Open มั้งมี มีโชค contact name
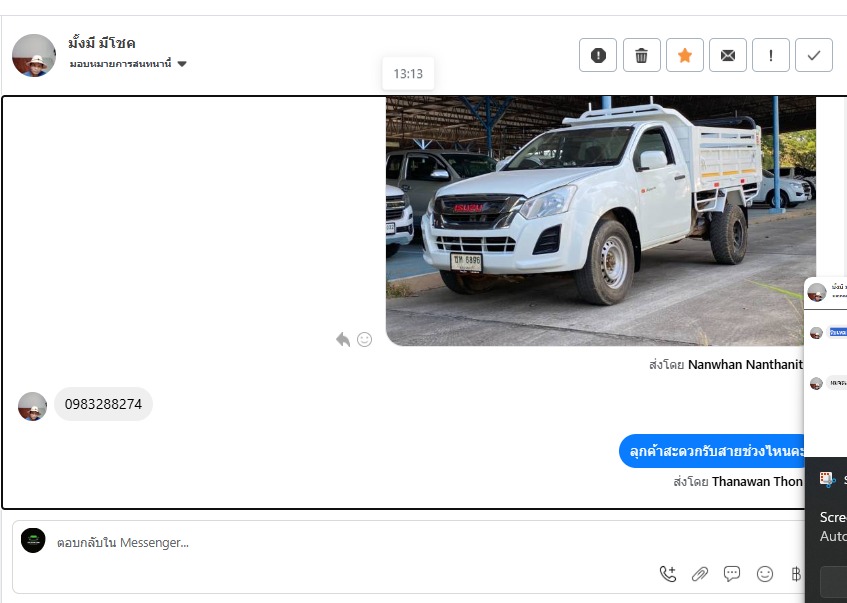Viewport: 847px width, 603px height. pos(102,43)
